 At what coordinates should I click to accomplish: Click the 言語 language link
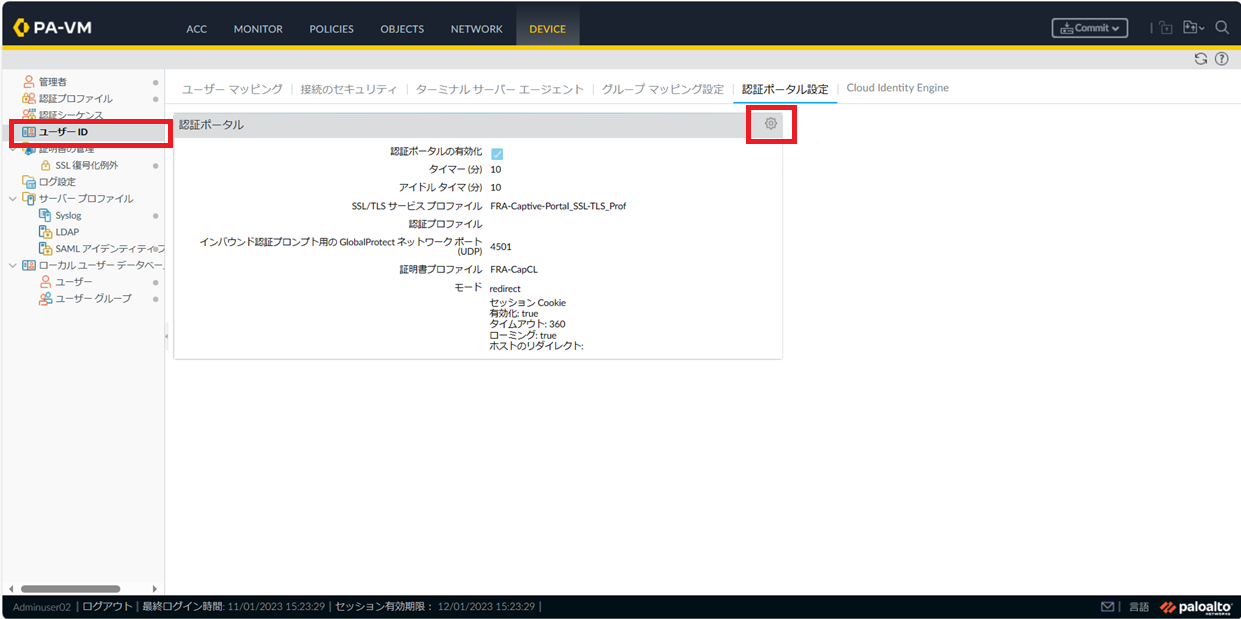1139,607
